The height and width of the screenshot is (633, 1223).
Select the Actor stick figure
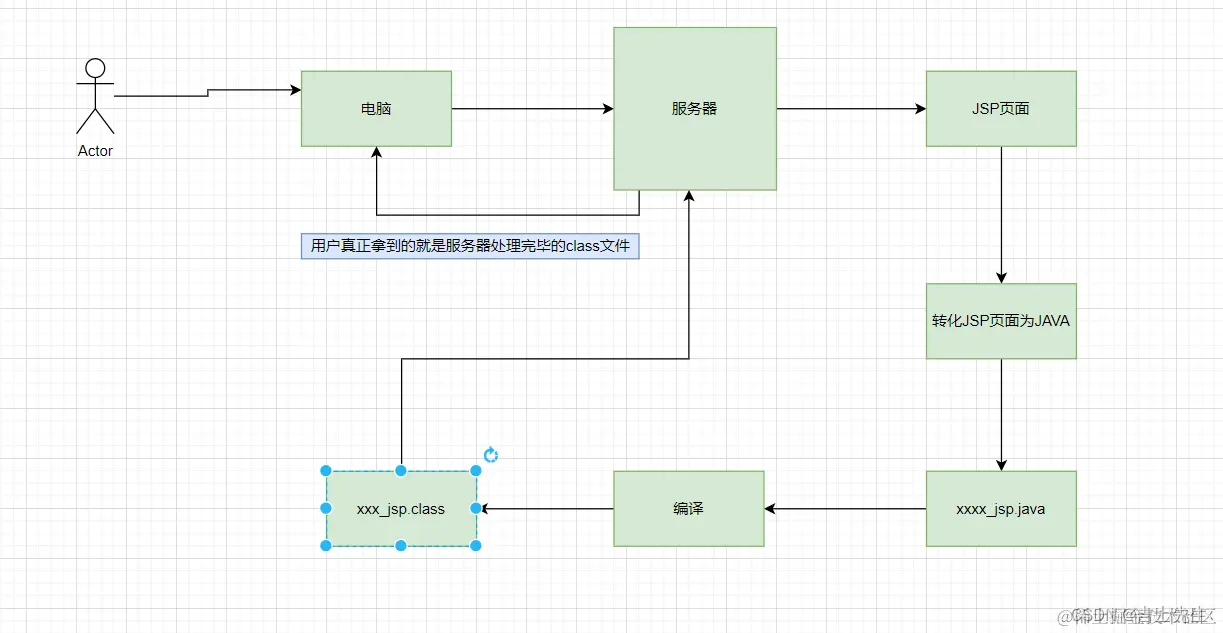(95, 100)
